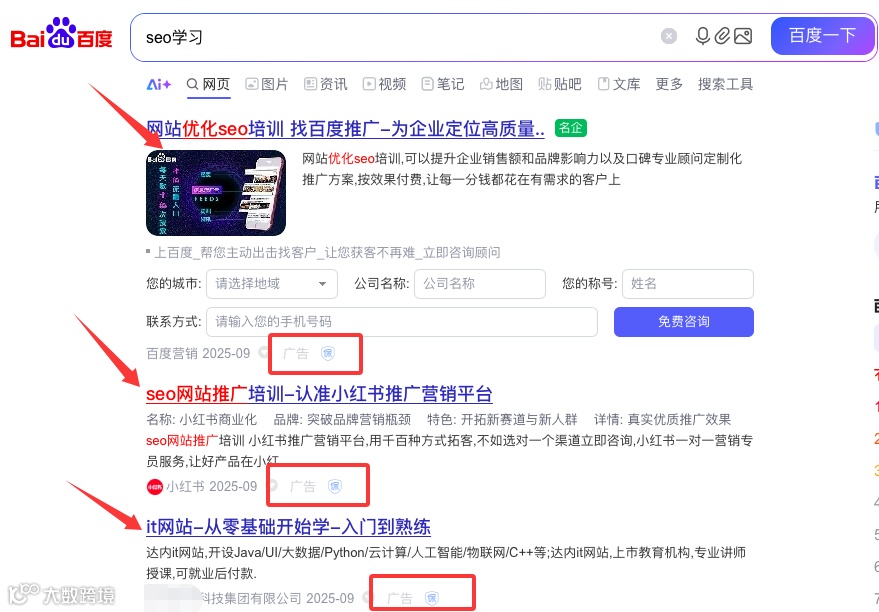Open the 网站优化seo培训 result link
879x612 pixels.
(x=345, y=129)
